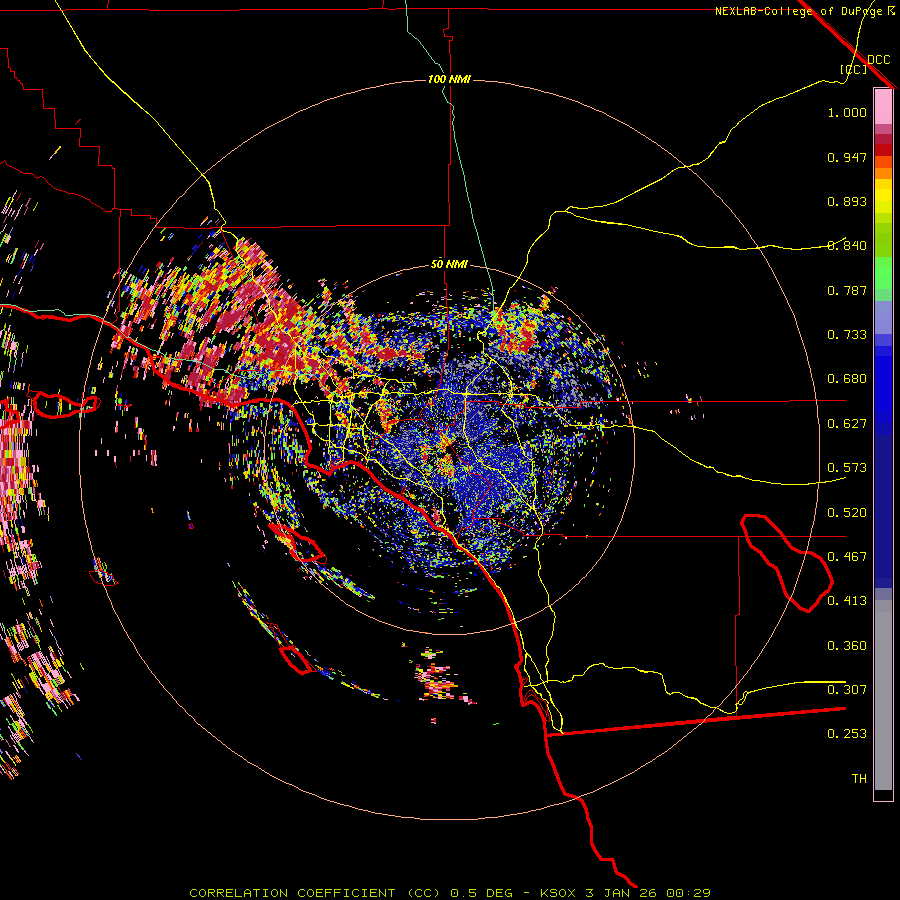
Task: Click the 0.947 color scale value
Action: pyautogui.click(x=847, y=157)
